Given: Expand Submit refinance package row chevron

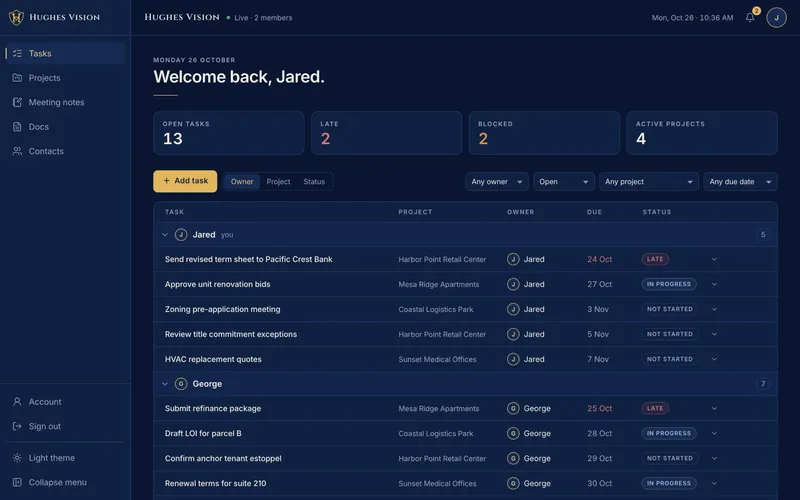Looking at the screenshot, I should click(x=714, y=408).
